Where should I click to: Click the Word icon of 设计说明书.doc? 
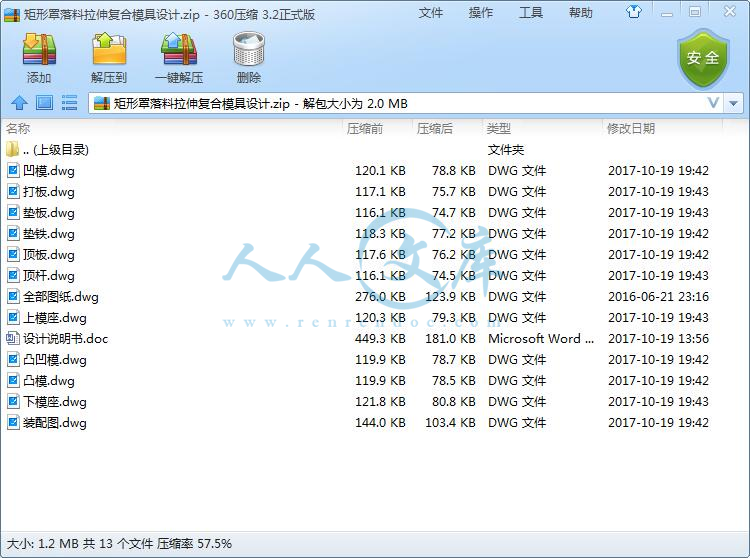(x=13, y=339)
